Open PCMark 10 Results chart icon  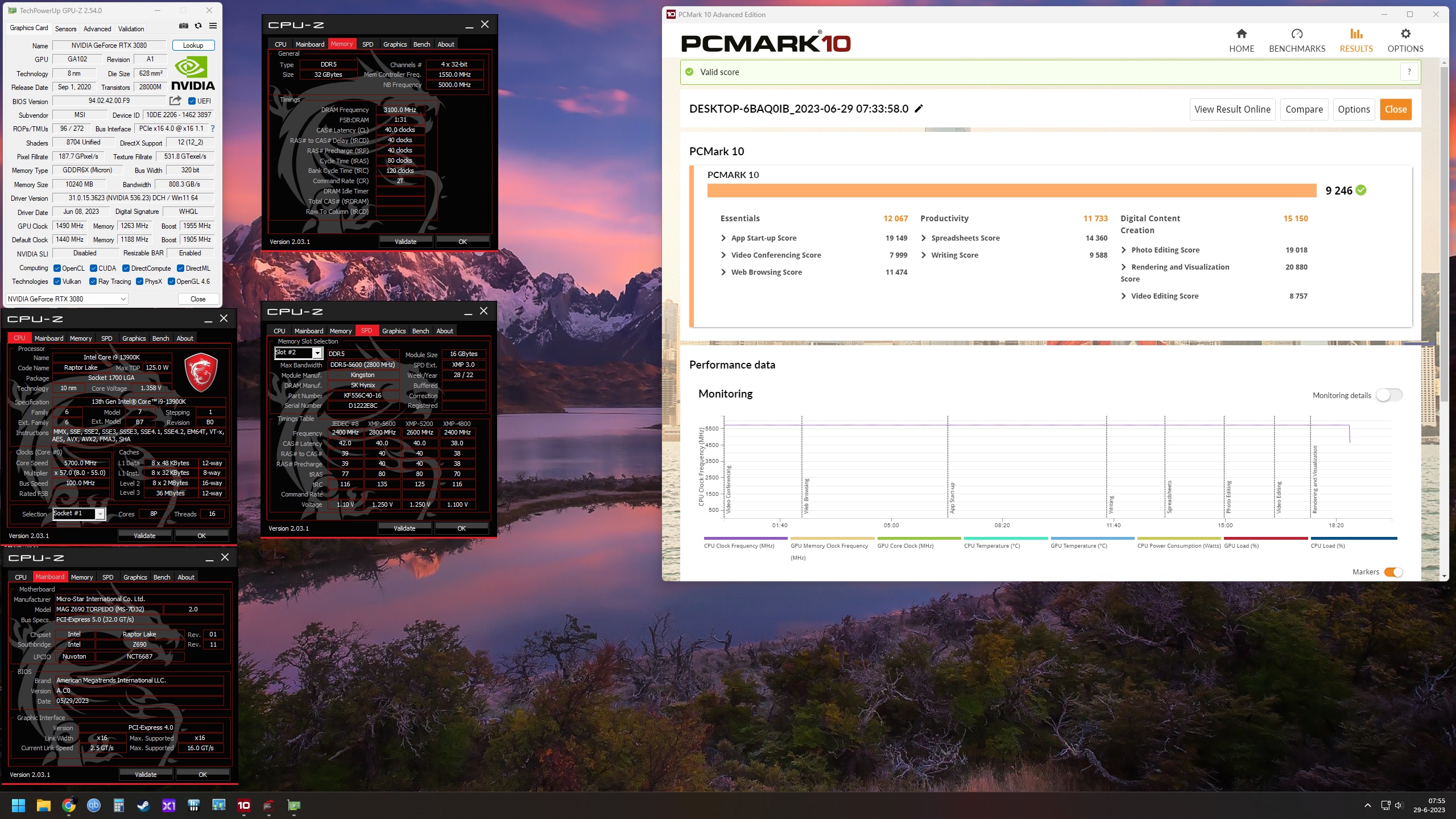(x=1356, y=34)
